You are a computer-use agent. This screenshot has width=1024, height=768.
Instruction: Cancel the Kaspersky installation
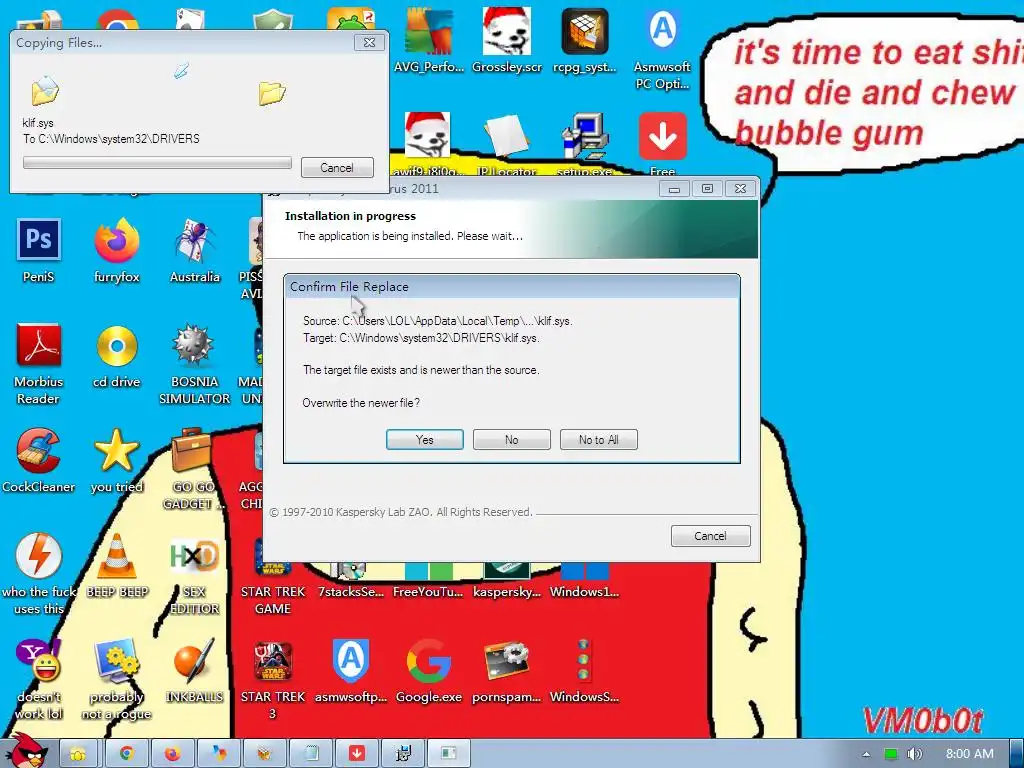click(x=711, y=536)
